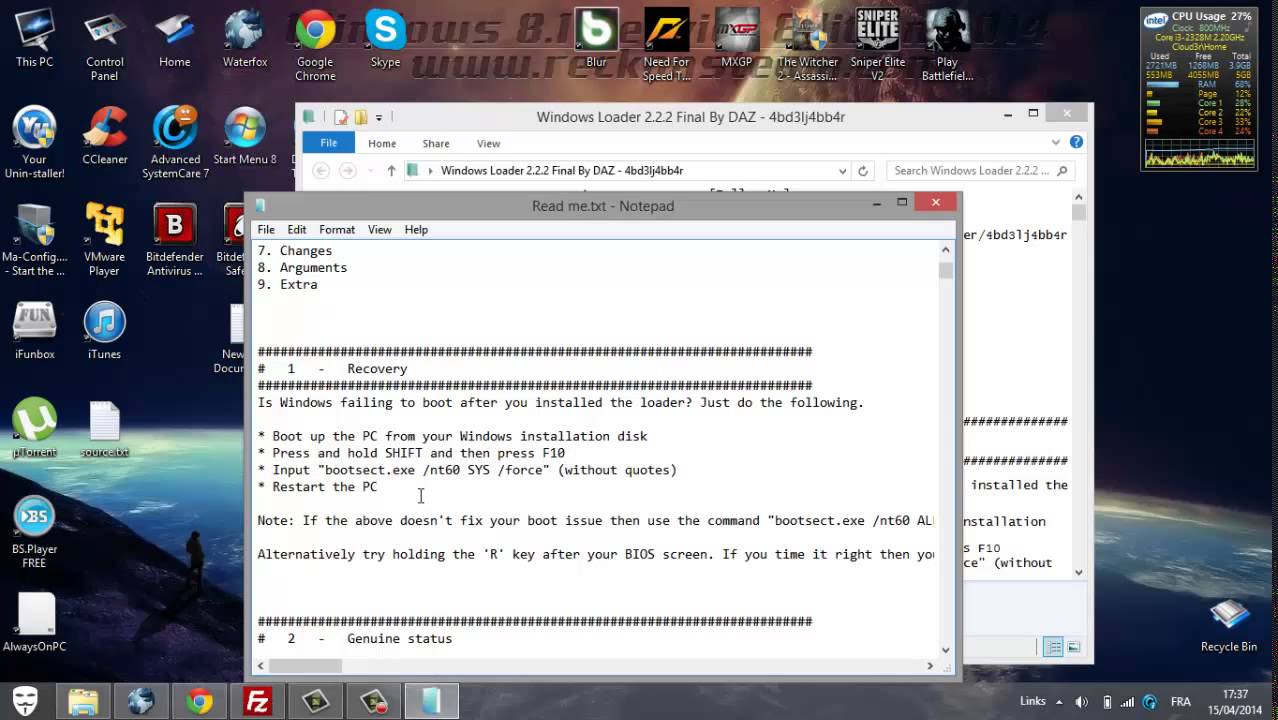Click the Notepad vertical scrollbar thumb
The width and height of the screenshot is (1278, 720).
945,270
